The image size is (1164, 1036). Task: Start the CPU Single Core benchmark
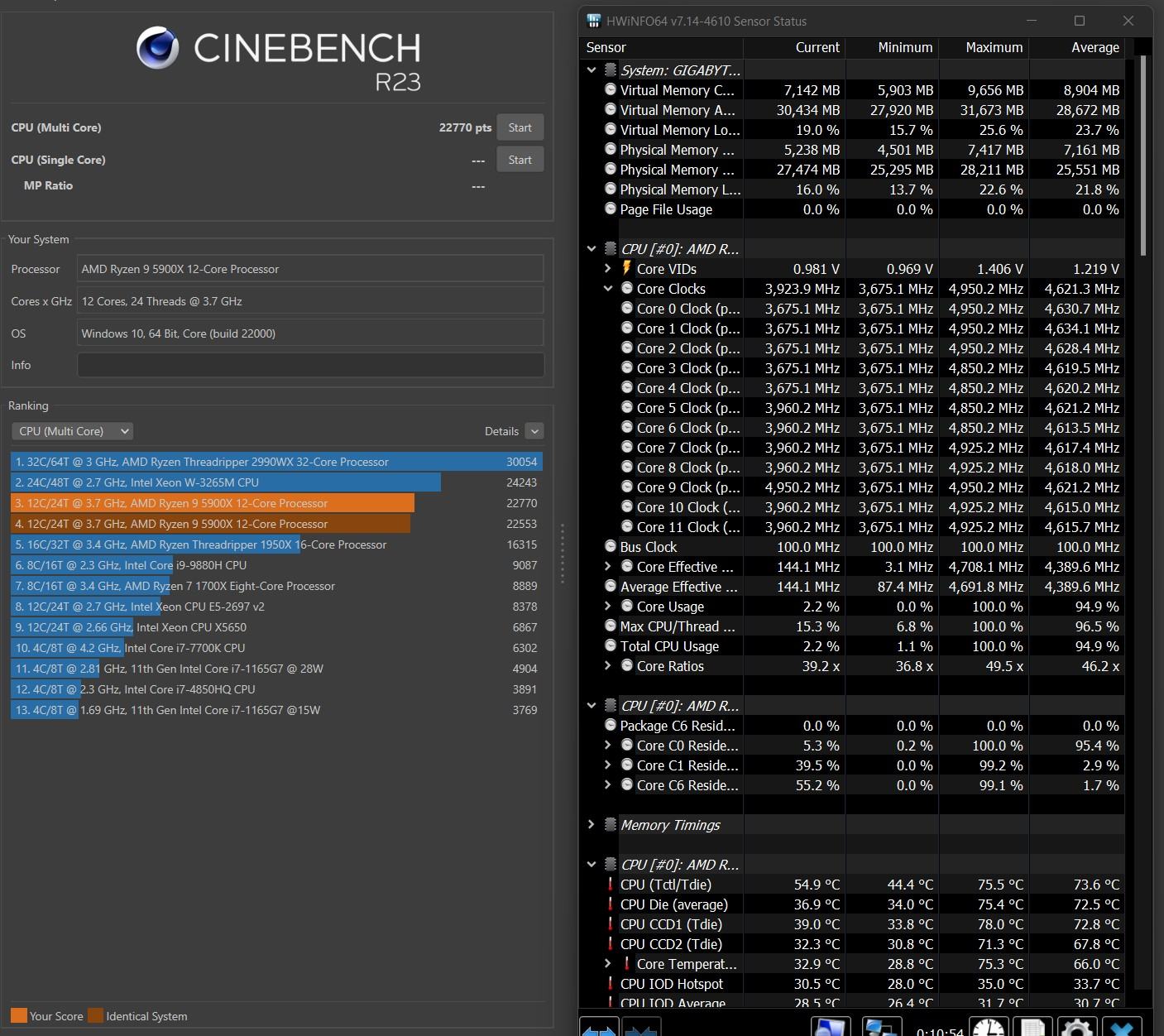(x=520, y=160)
